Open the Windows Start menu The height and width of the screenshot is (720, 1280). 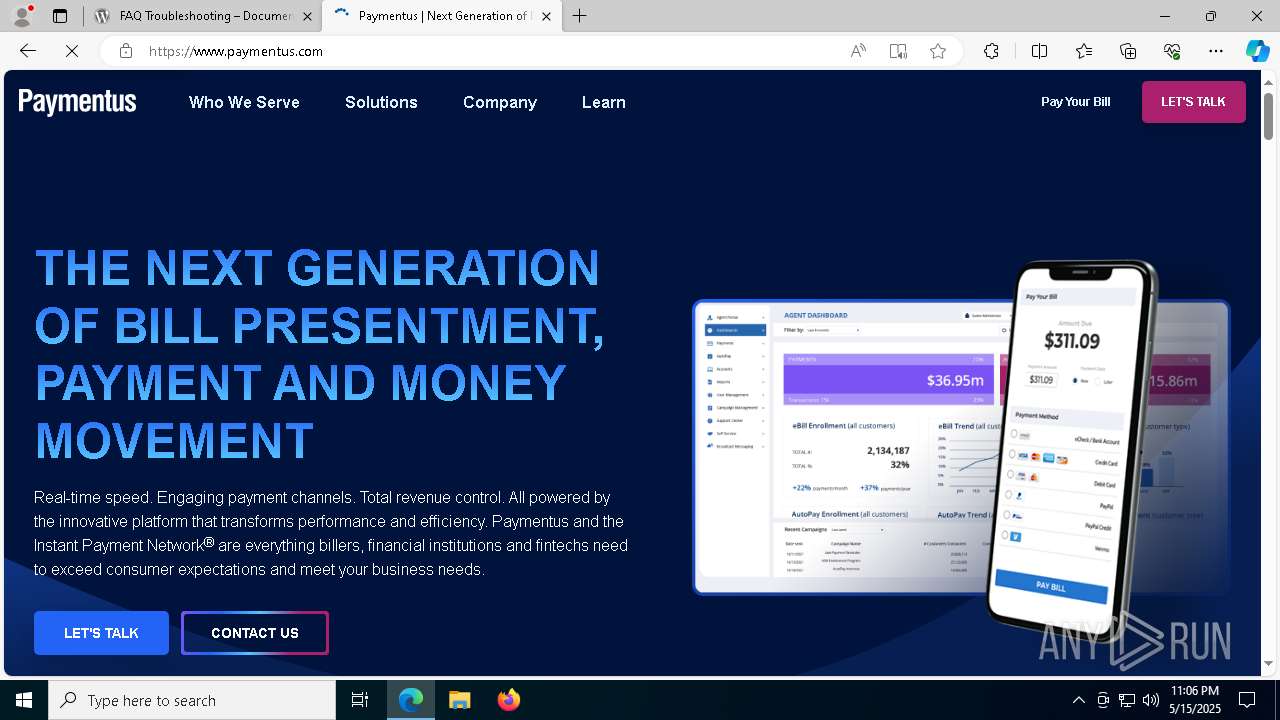(24, 700)
